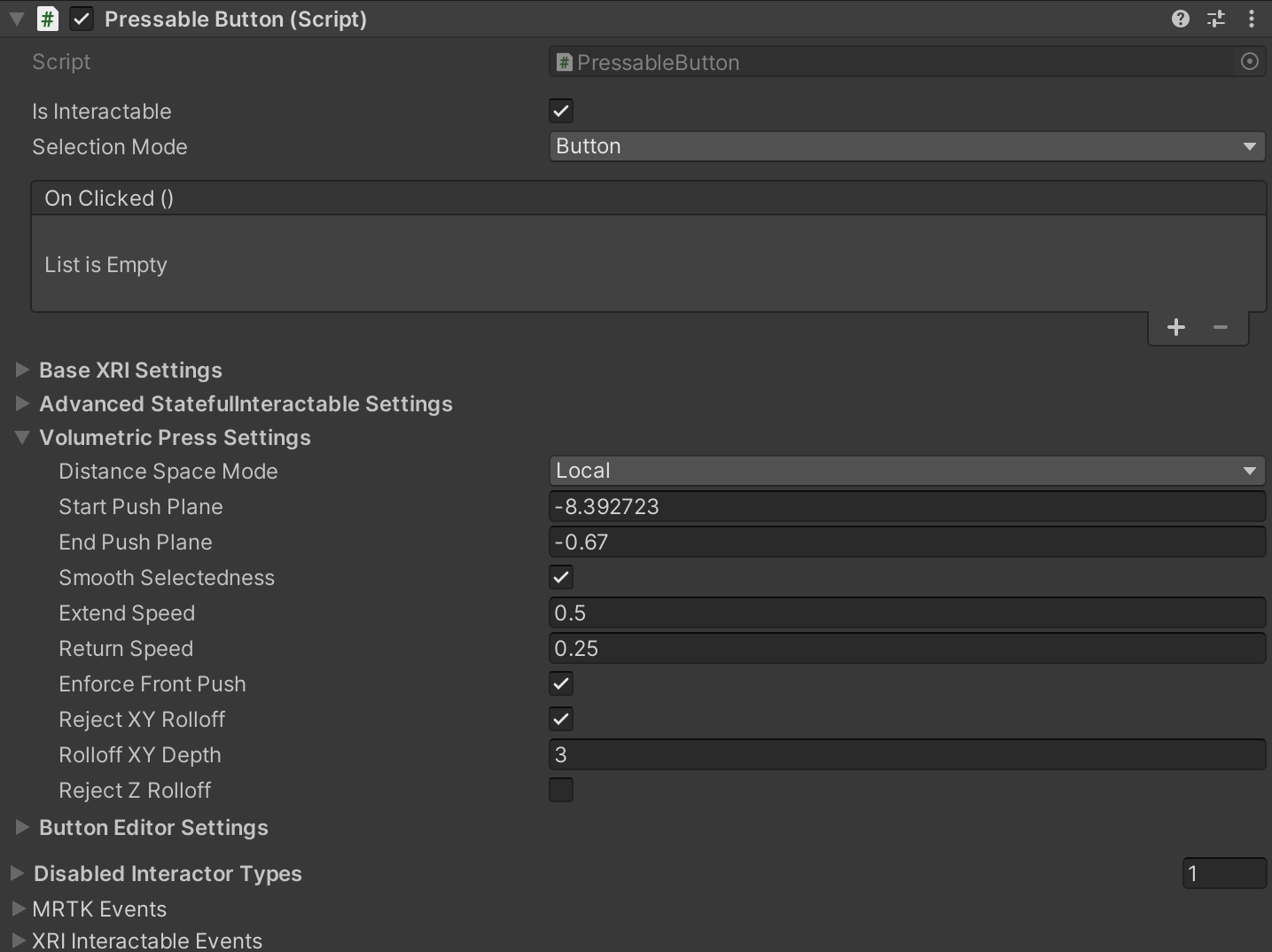Image resolution: width=1272 pixels, height=952 pixels.
Task: Open the three-dot component context menu
Action: [x=1251, y=19]
